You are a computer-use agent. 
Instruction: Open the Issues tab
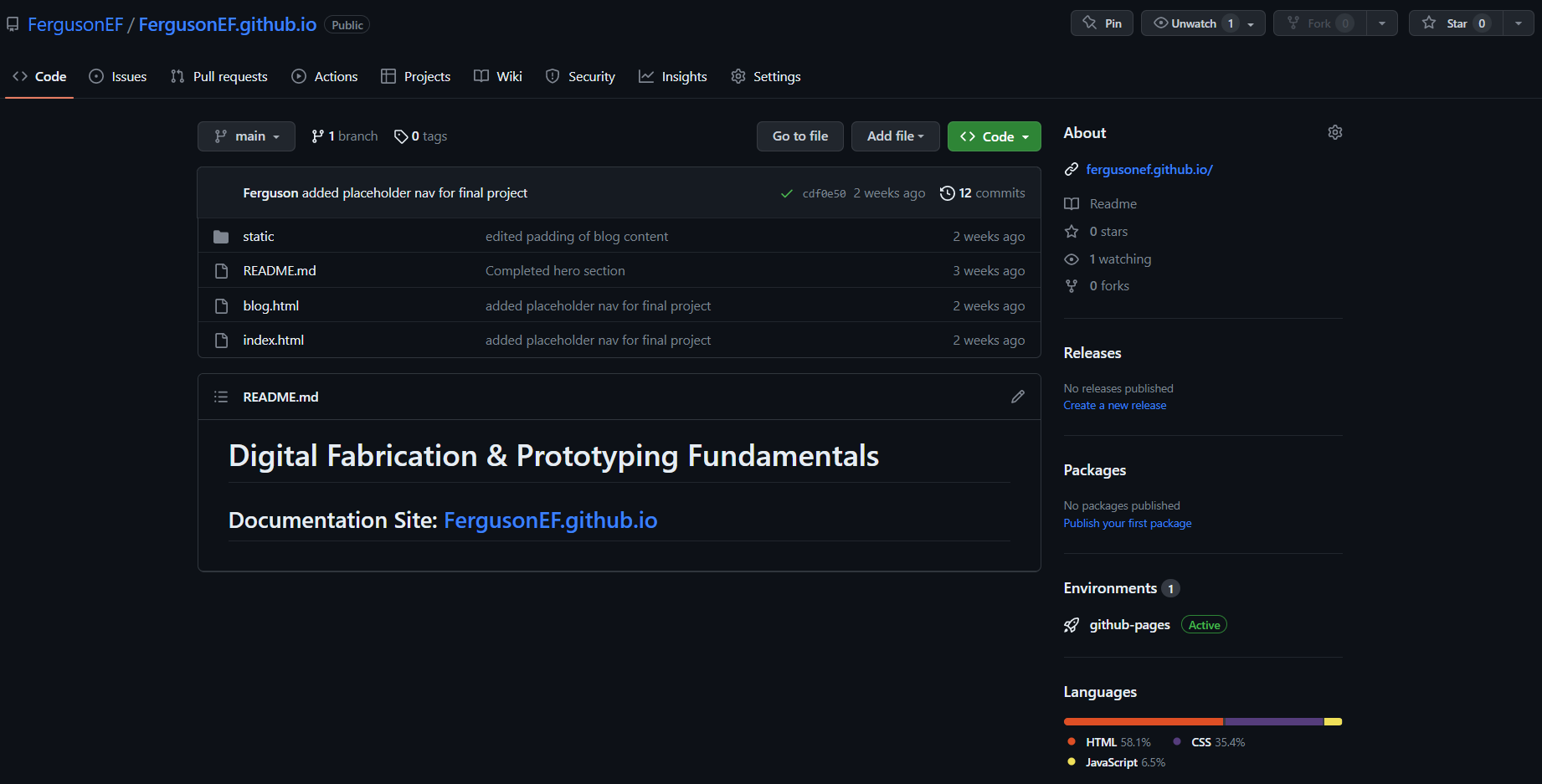pos(118,77)
